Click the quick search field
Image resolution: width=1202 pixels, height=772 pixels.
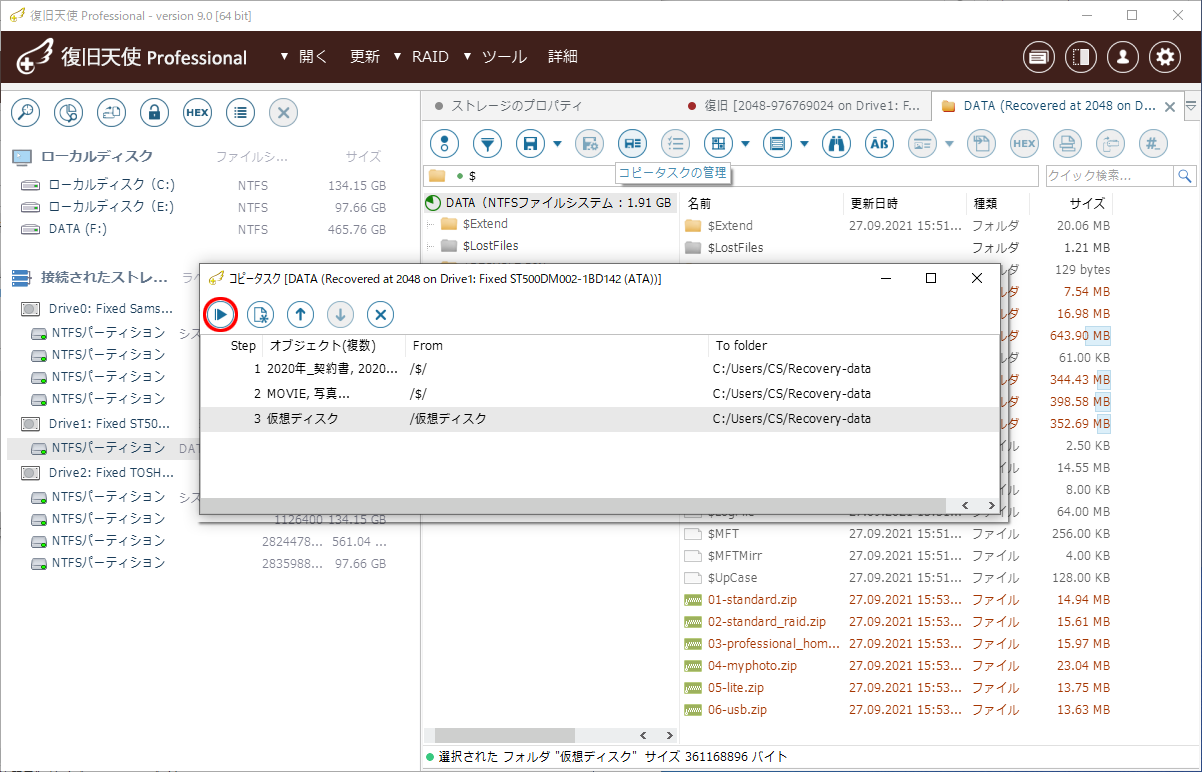point(1109,175)
